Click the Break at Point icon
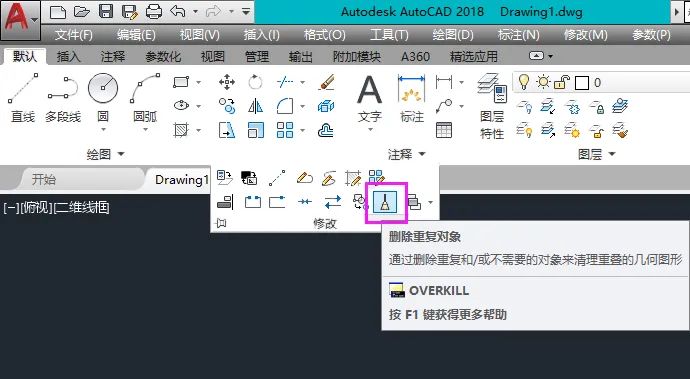This screenshot has width=690, height=379. tap(277, 202)
